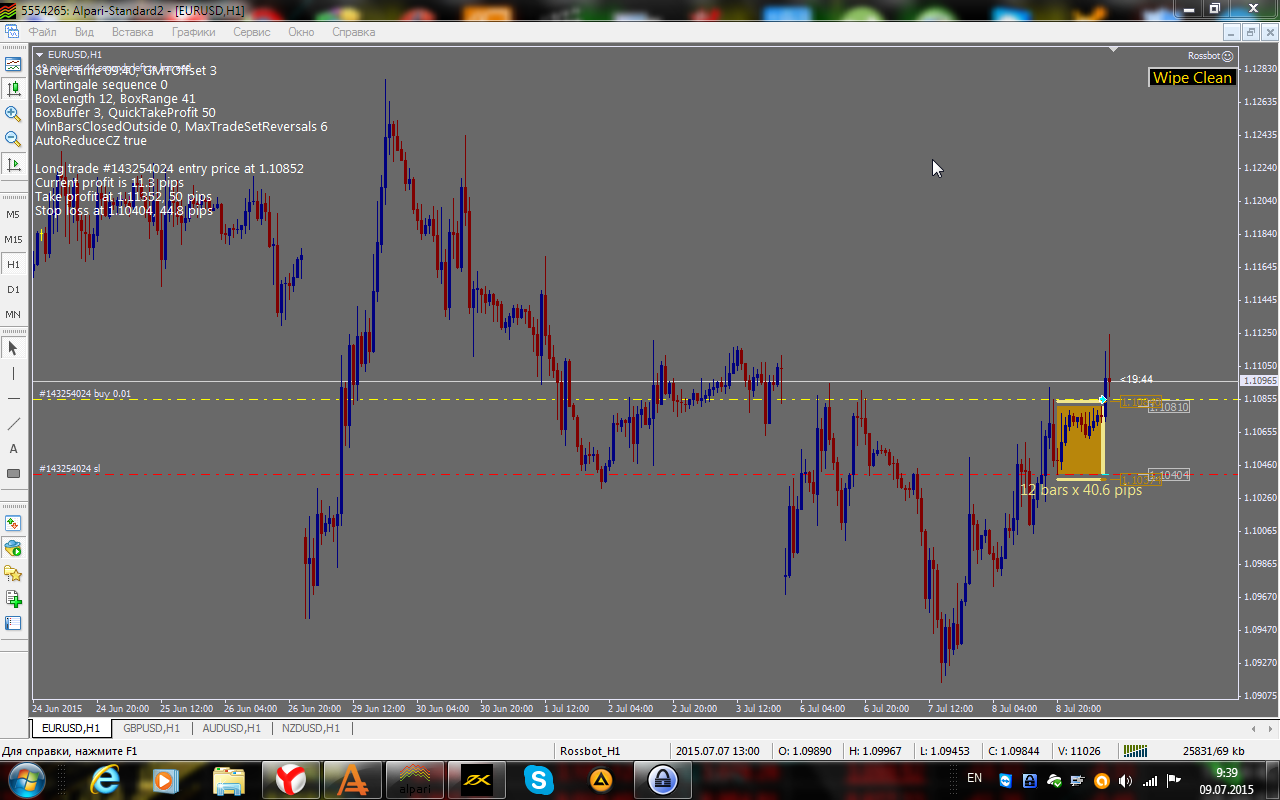Select the H1 timeframe button

[13, 264]
